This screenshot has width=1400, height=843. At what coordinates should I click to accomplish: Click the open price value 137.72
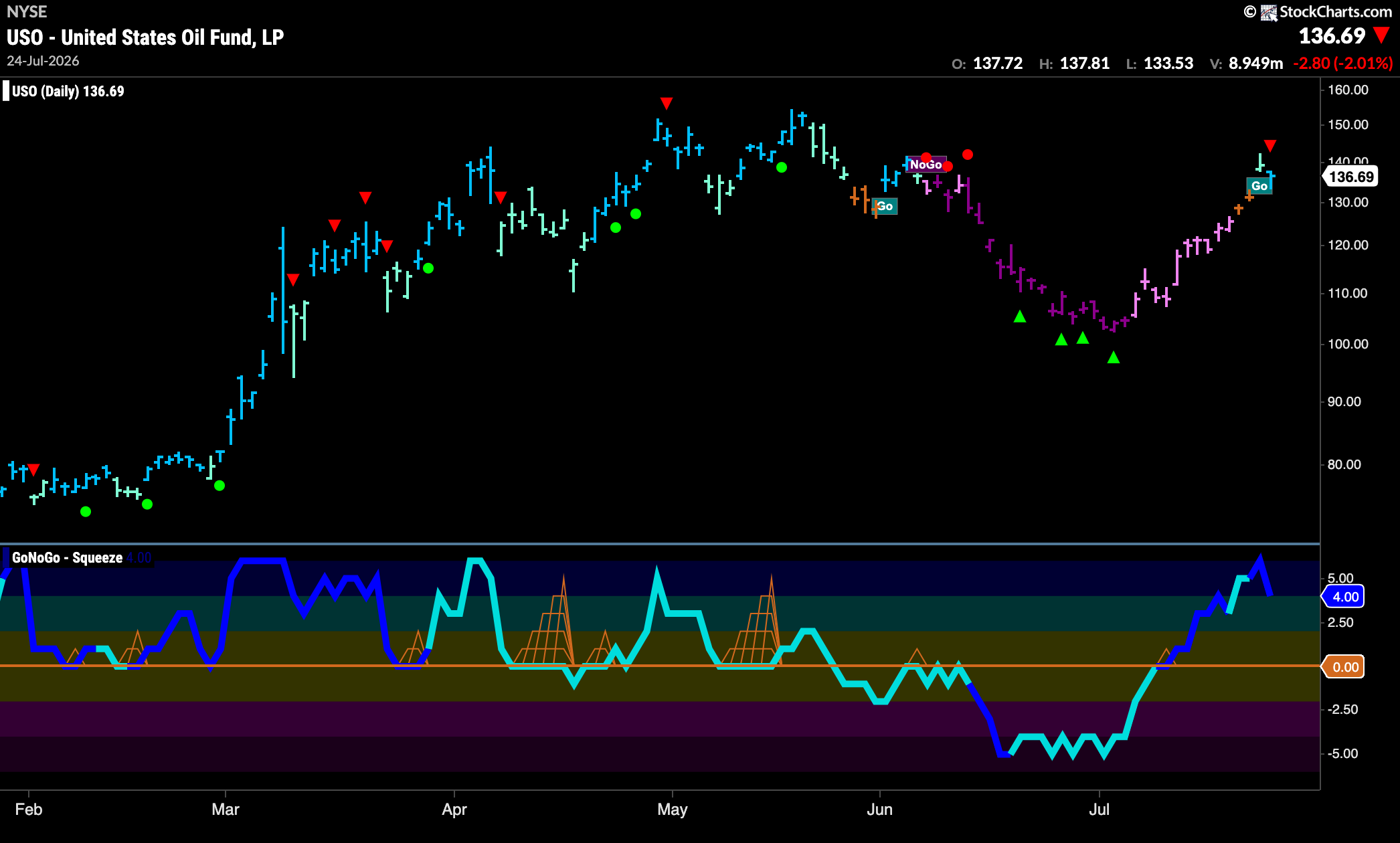point(998,64)
